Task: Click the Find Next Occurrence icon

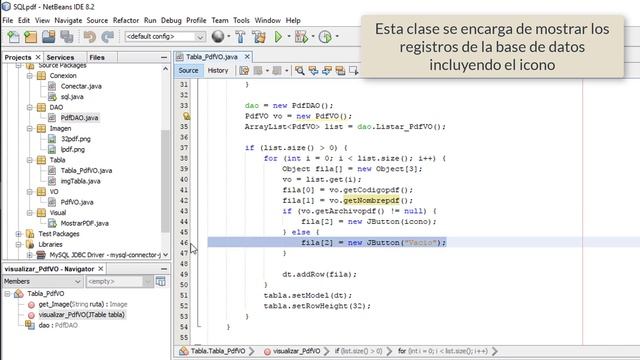Action: [327, 71]
